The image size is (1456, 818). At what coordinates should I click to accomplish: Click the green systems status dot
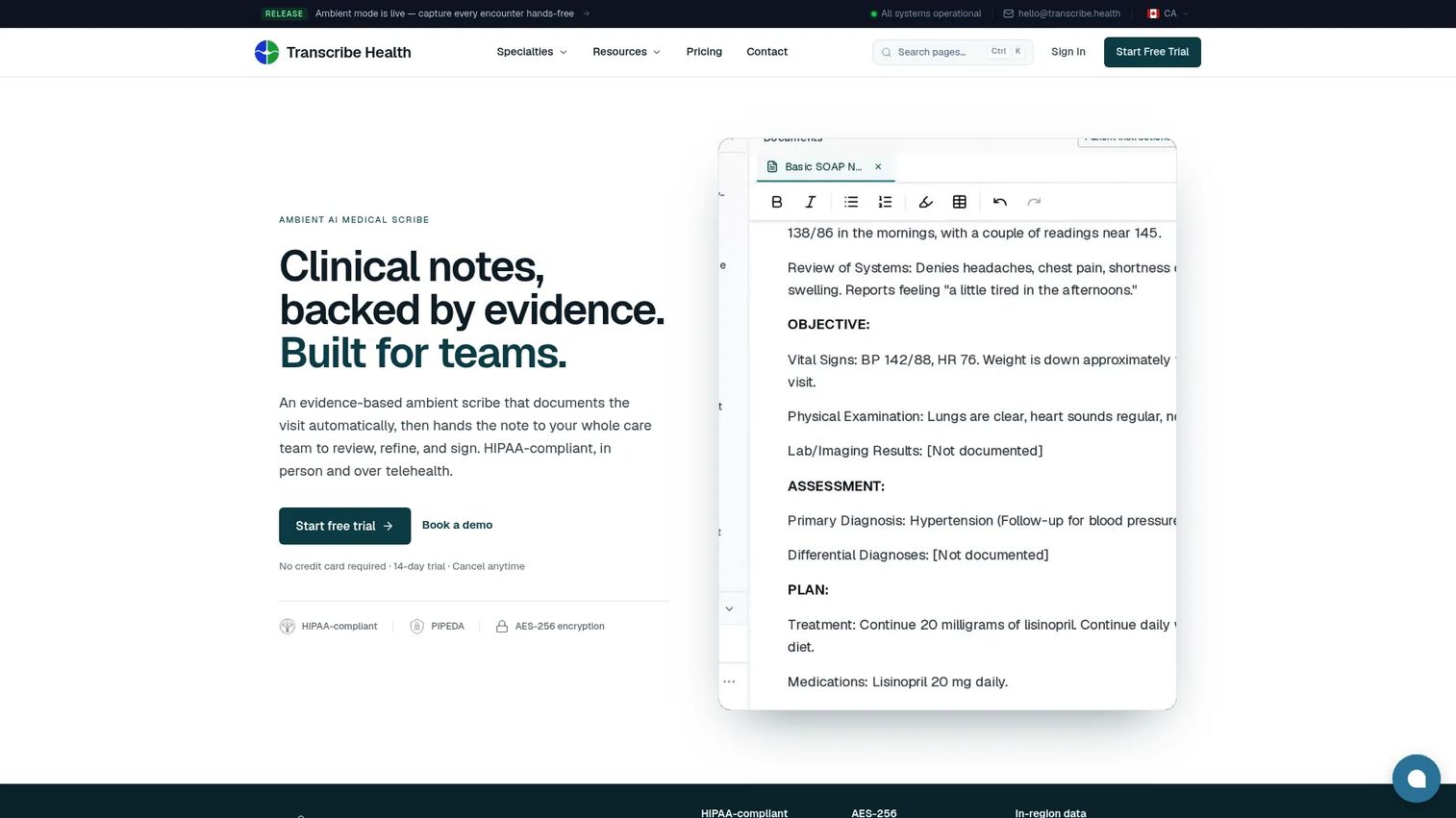click(x=873, y=13)
